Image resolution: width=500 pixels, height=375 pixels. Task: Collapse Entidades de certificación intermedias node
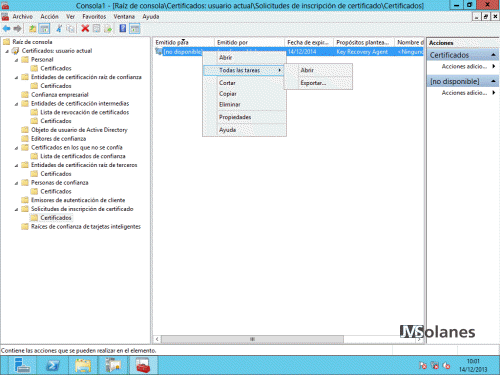[x=16, y=104]
